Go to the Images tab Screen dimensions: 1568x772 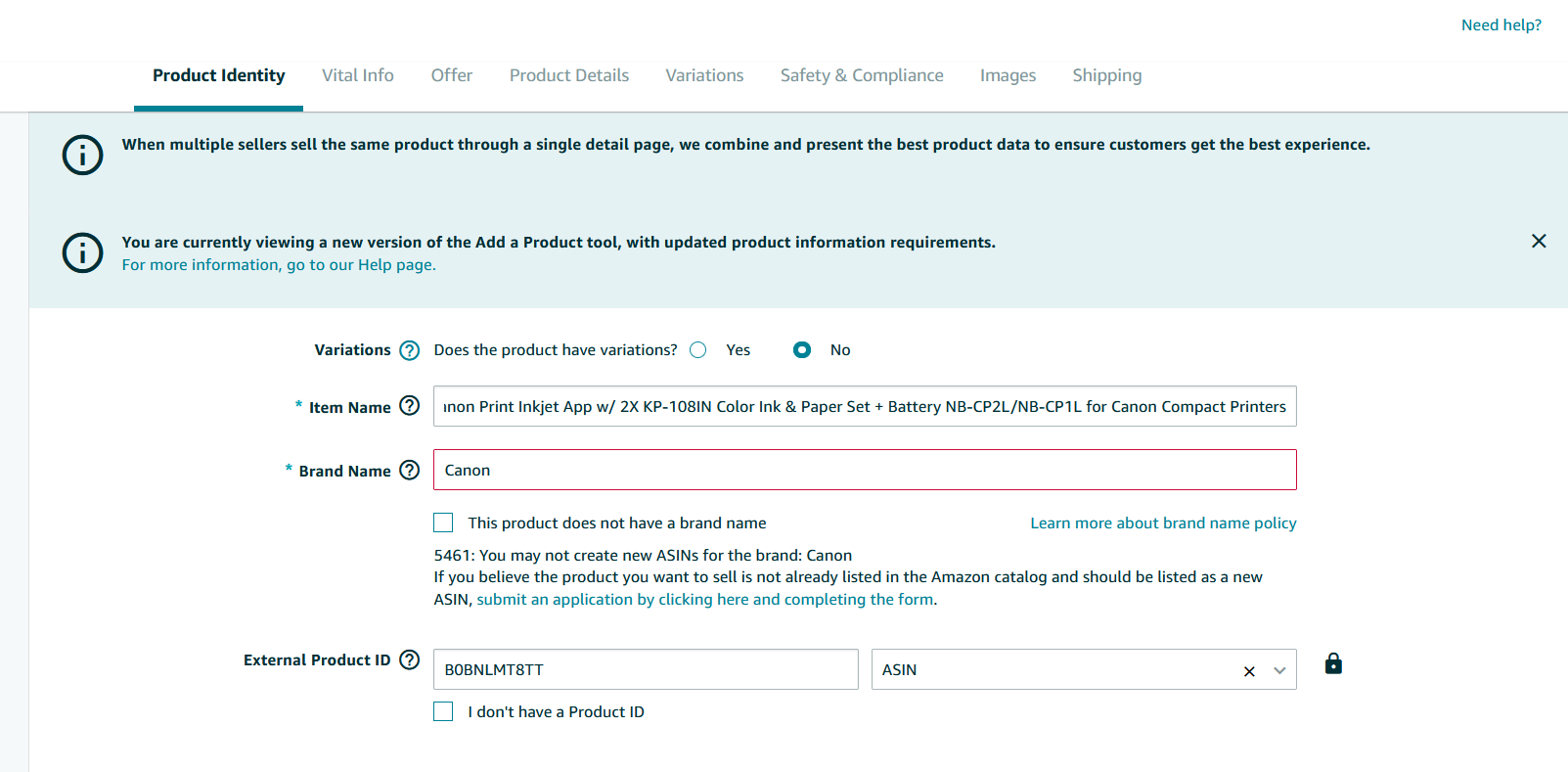[1008, 75]
